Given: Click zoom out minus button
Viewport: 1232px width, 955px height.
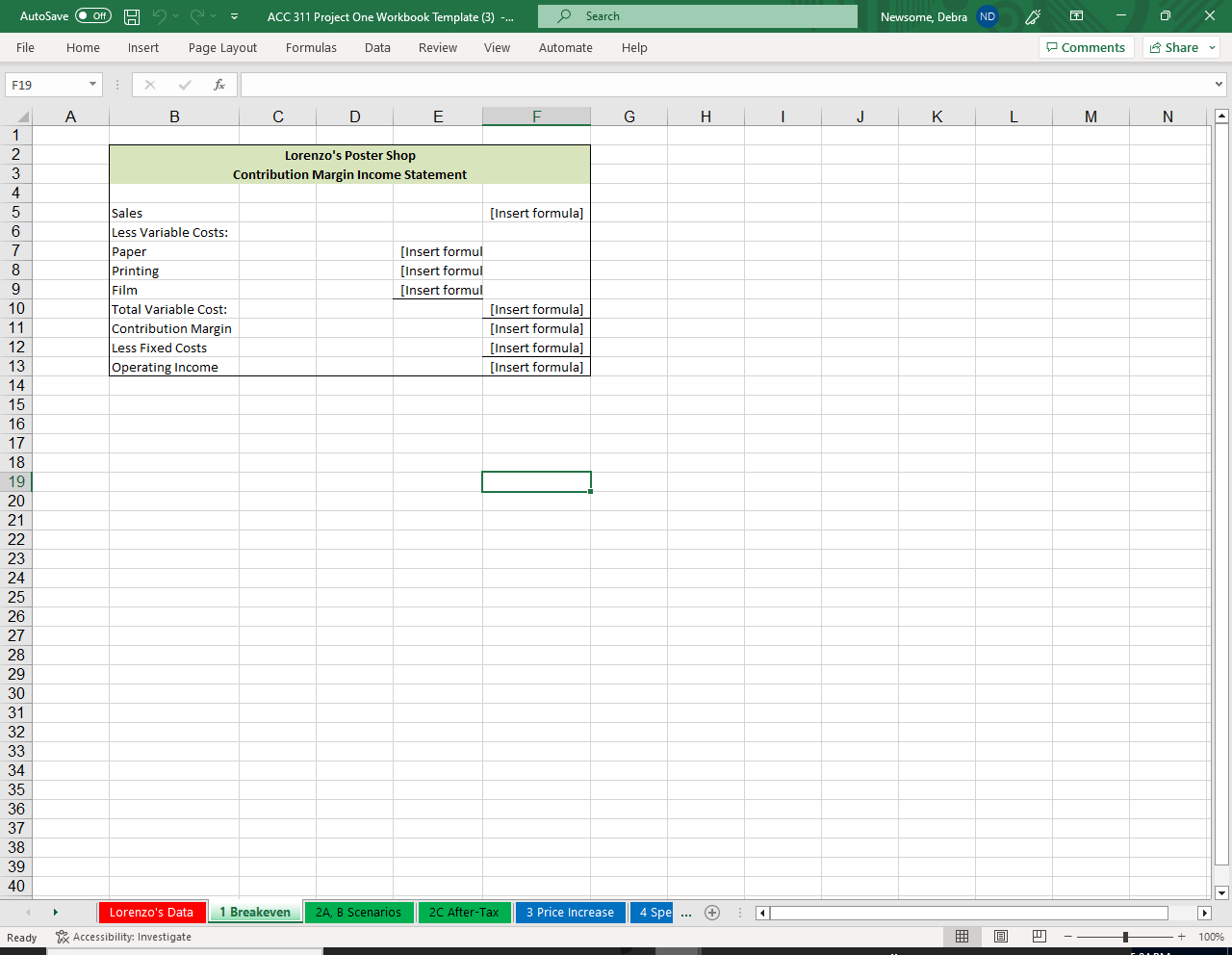Looking at the screenshot, I should click(1068, 937).
